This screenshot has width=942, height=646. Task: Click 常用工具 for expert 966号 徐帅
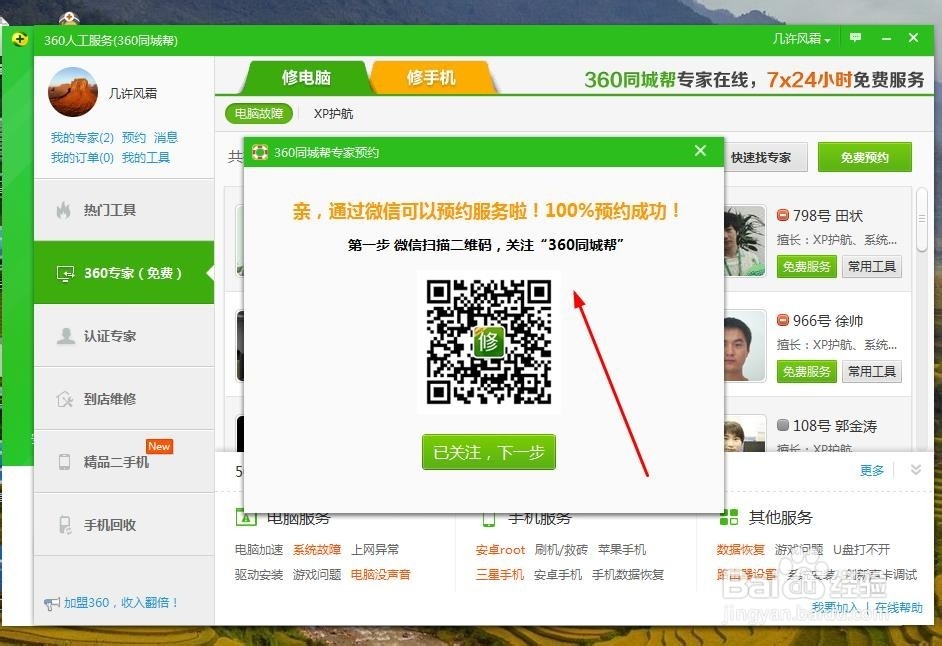pyautogui.click(x=872, y=371)
